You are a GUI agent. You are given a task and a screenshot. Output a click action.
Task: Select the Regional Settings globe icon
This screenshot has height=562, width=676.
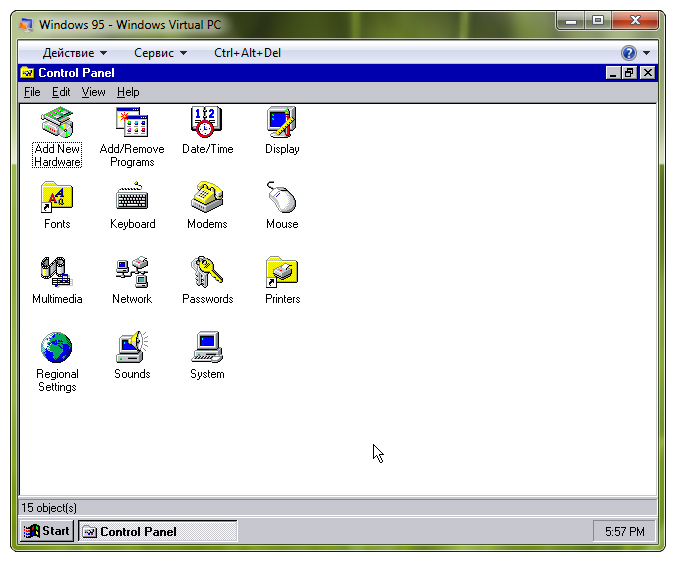coord(56,347)
